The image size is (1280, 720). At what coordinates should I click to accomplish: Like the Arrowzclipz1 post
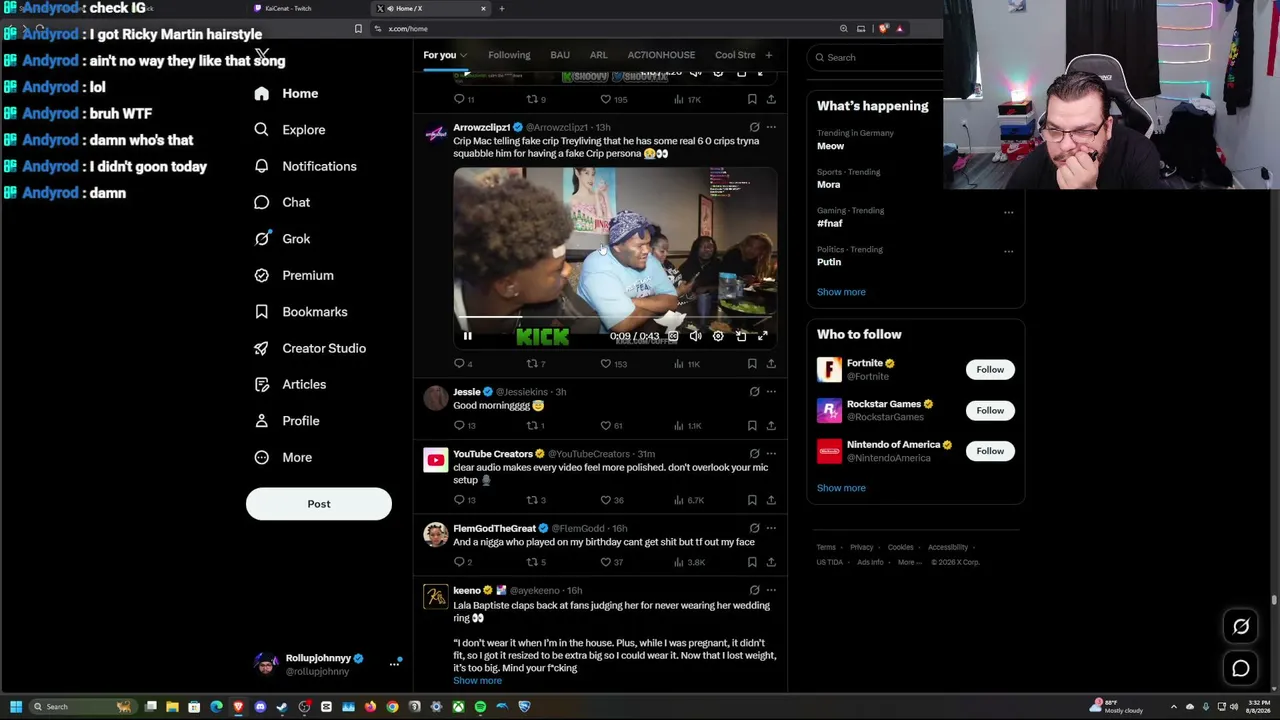coord(605,364)
